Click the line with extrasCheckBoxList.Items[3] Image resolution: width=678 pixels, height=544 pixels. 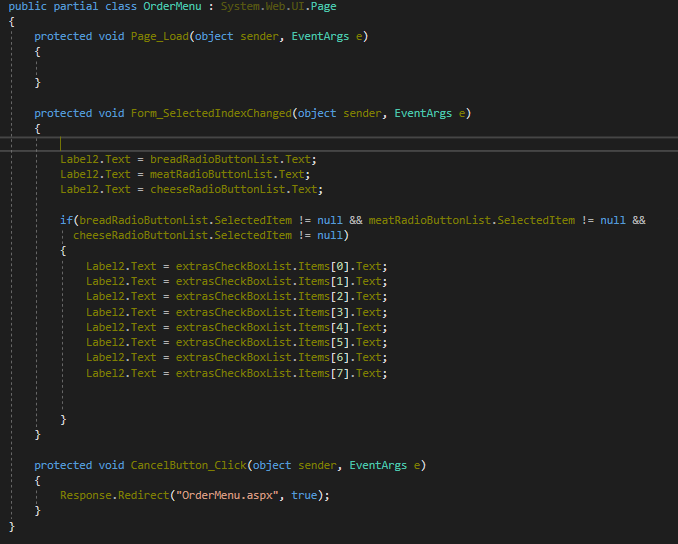[x=237, y=312]
